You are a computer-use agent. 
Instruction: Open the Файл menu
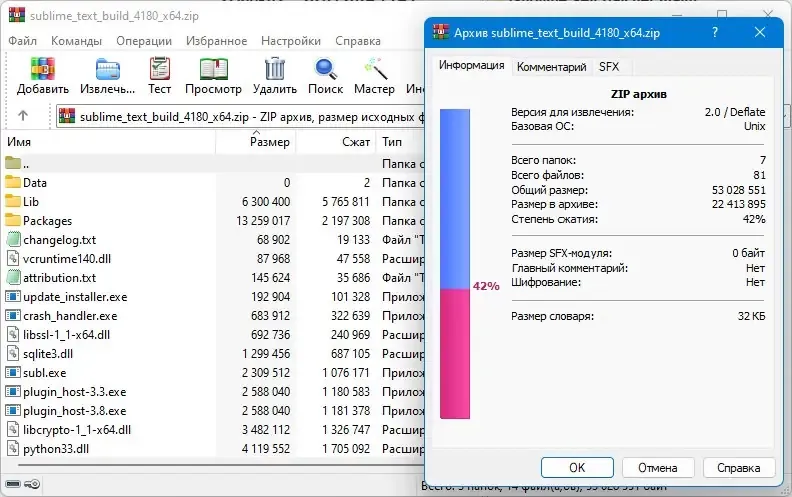click(22, 41)
